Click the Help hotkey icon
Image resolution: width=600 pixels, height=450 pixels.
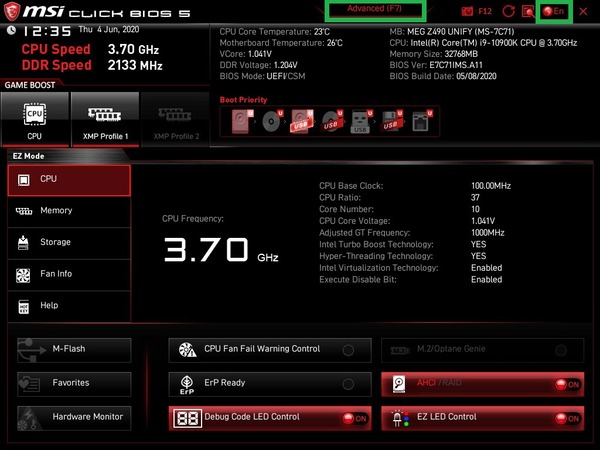click(24, 307)
